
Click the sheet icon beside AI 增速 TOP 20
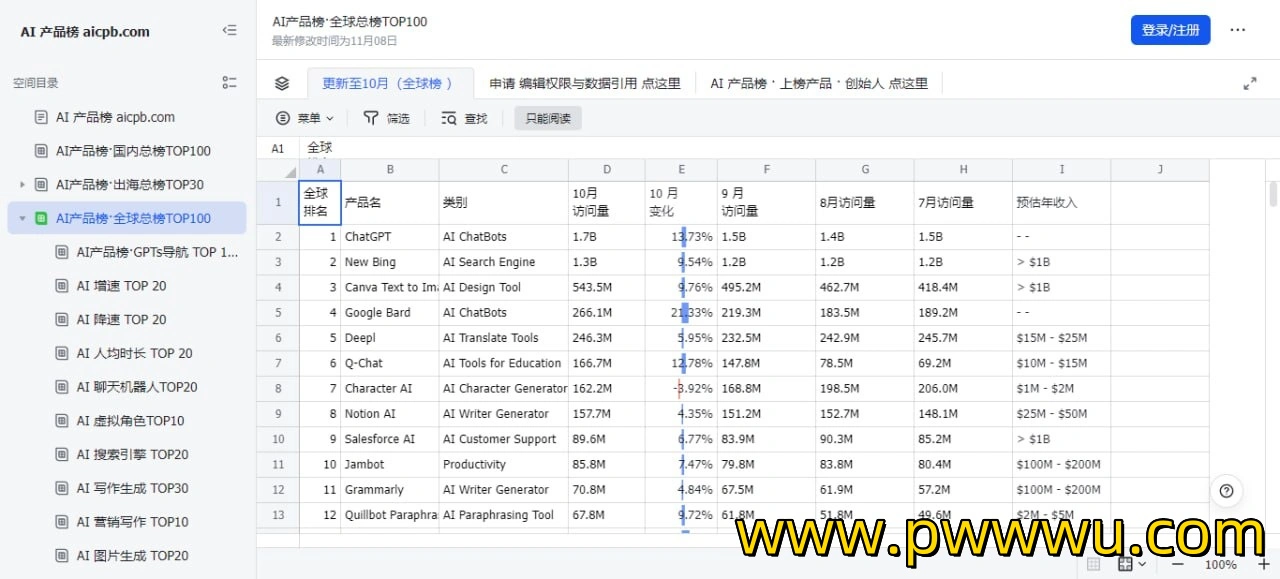(x=62, y=286)
